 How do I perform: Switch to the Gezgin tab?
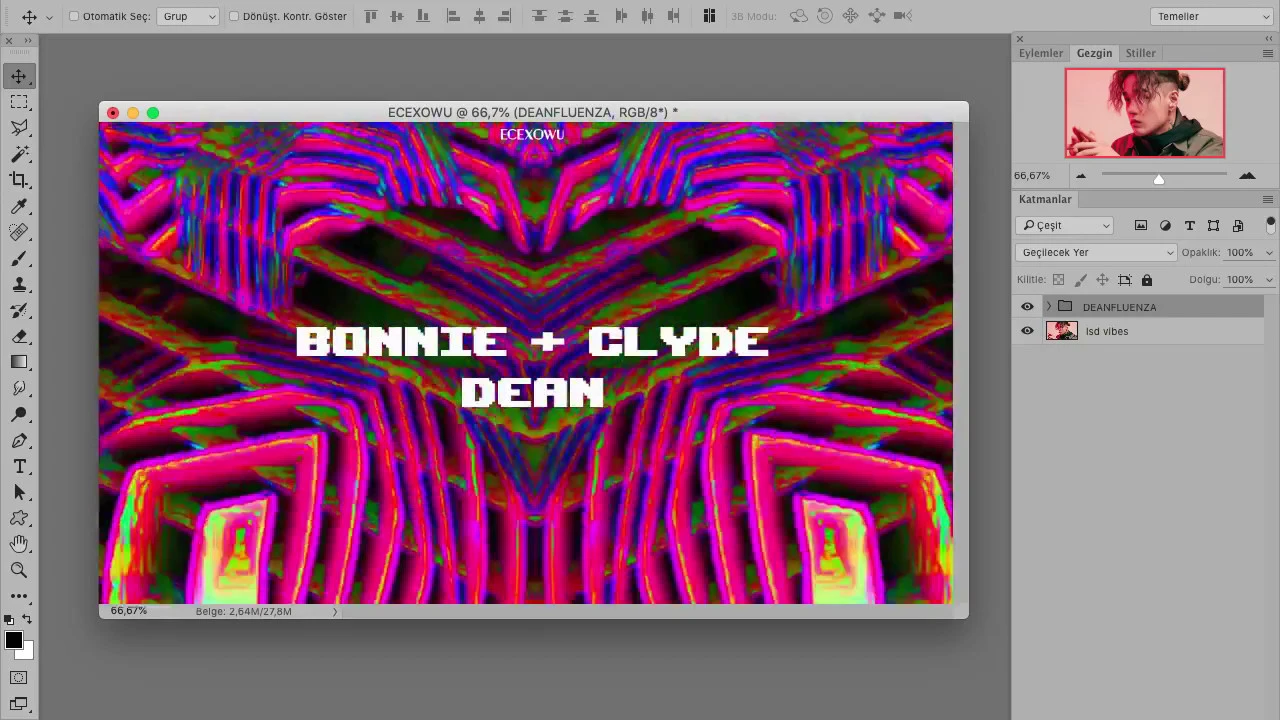point(1094,53)
